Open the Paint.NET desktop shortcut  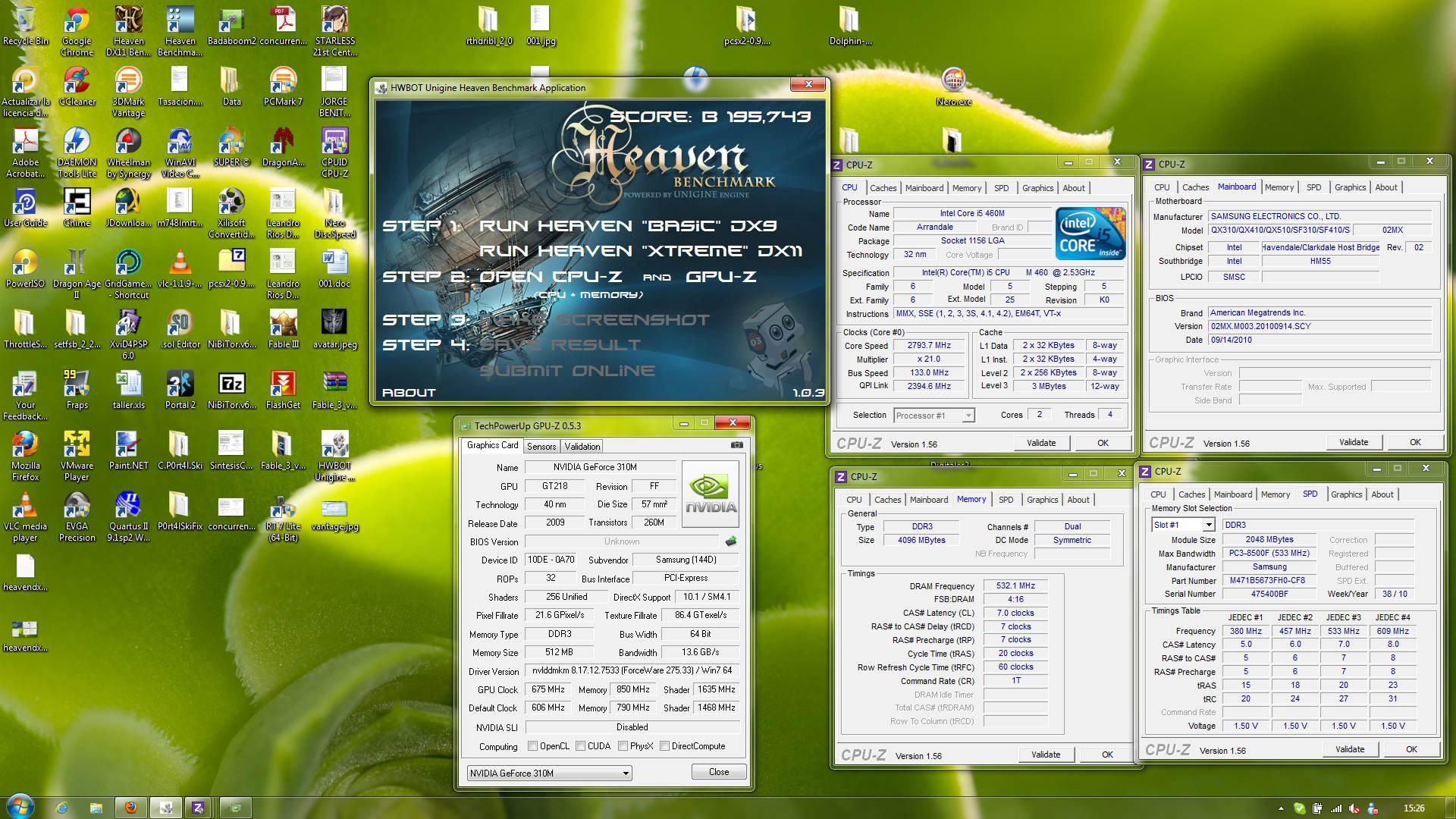[128, 450]
